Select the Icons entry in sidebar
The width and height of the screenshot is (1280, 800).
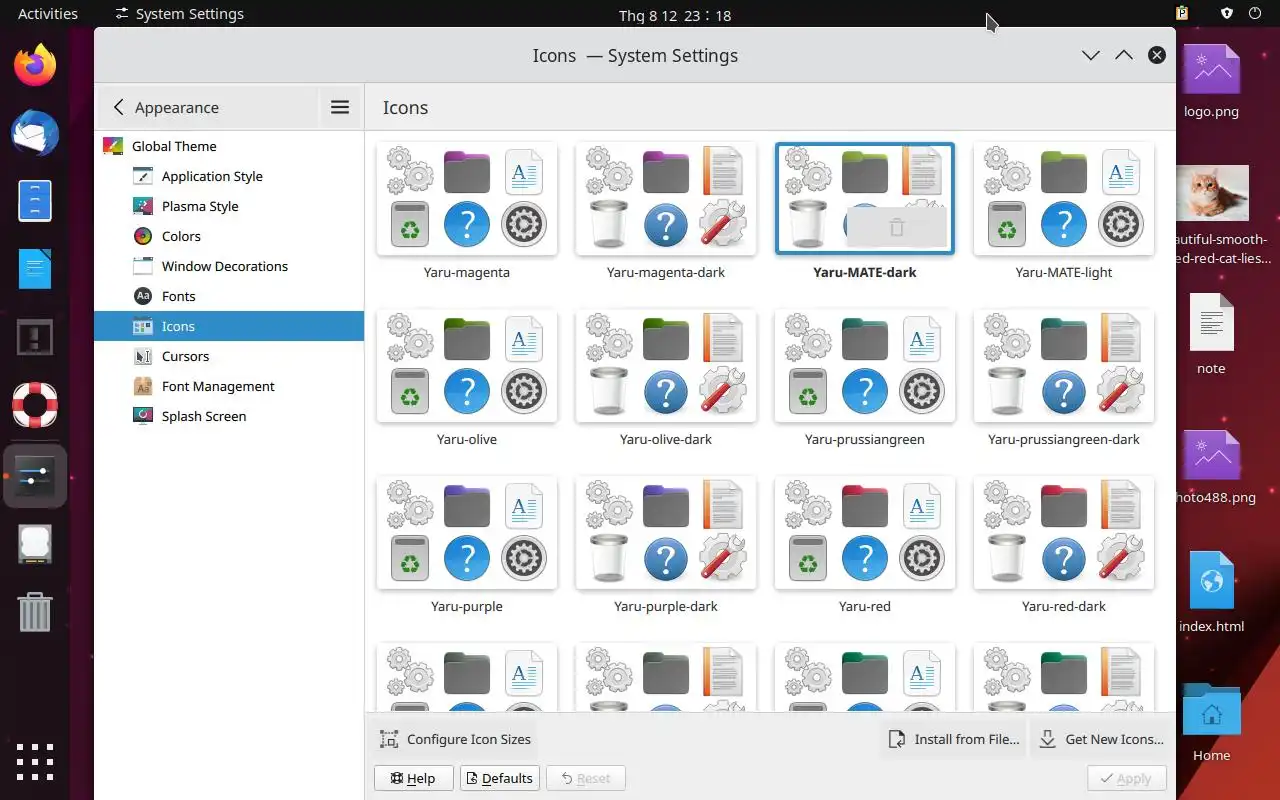click(x=229, y=326)
